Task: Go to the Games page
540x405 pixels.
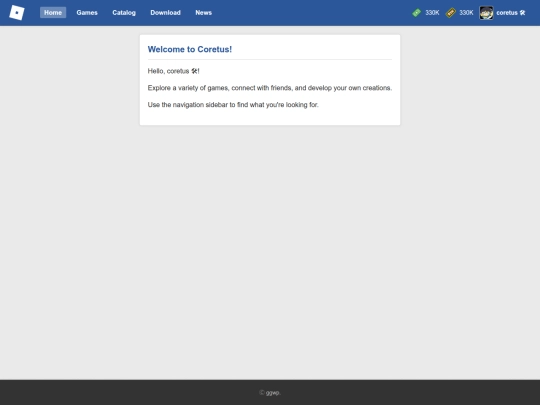Action: (87, 12)
